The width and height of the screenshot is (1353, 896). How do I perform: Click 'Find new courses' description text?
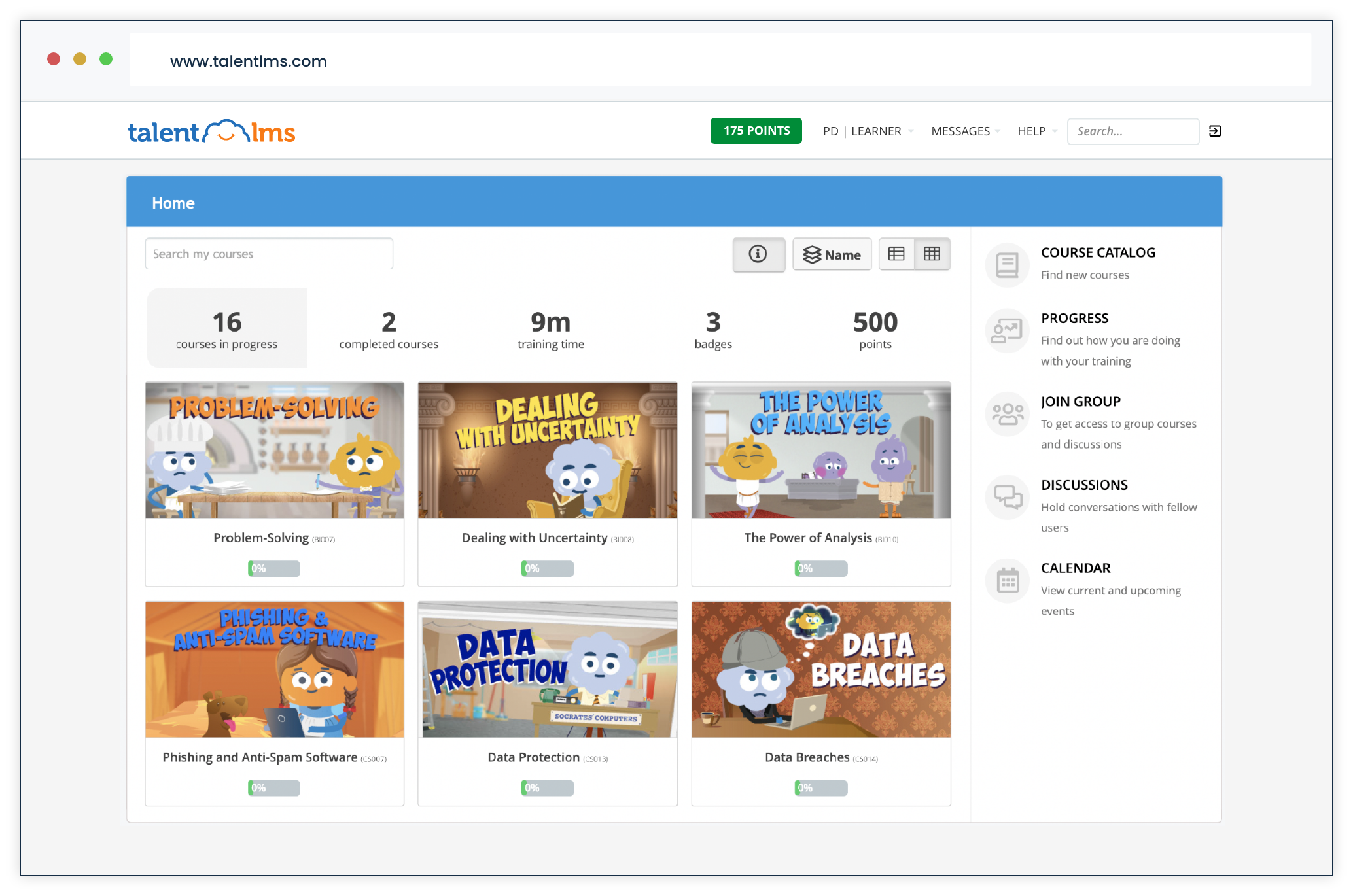tap(1085, 275)
